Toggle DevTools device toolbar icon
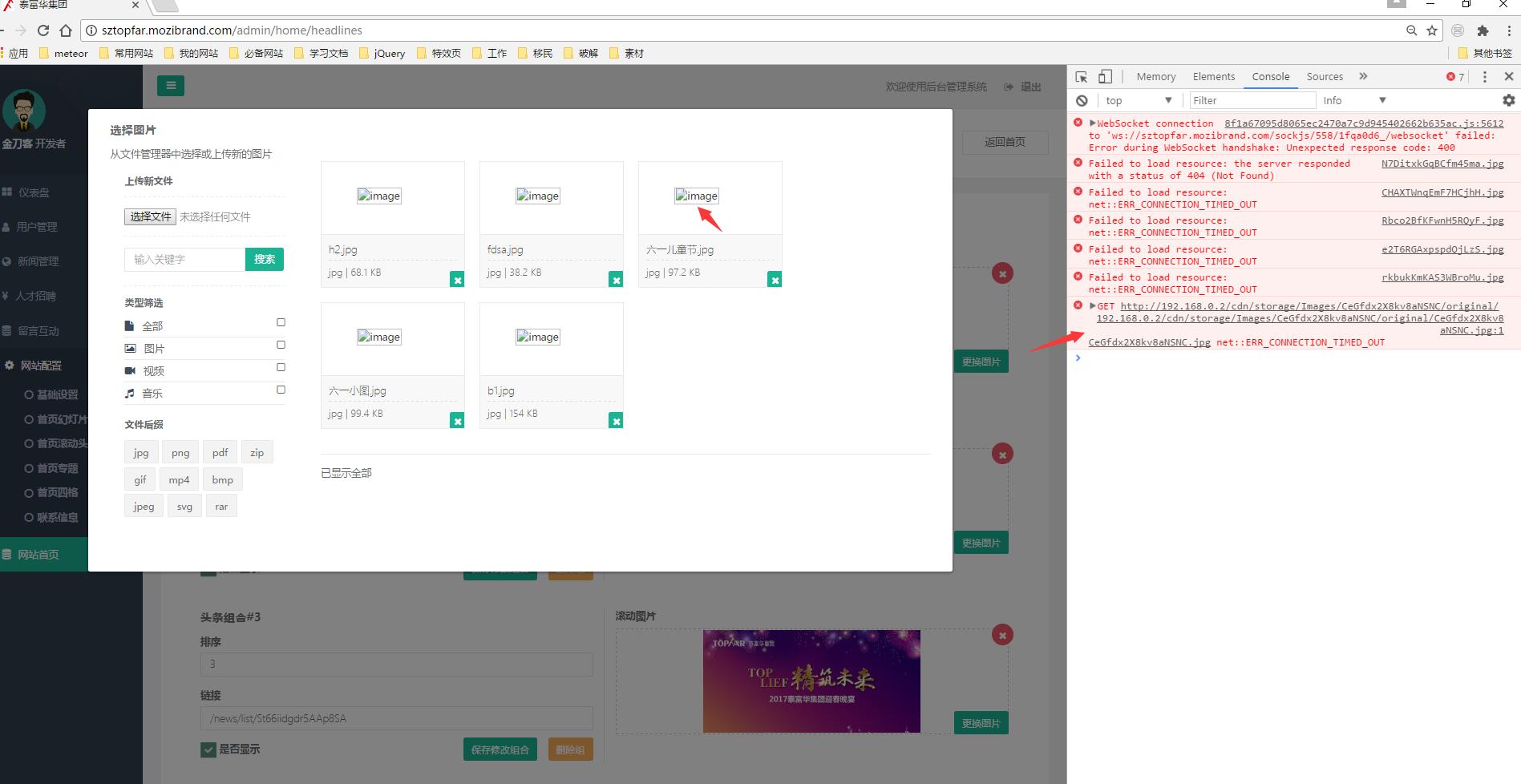Image resolution: width=1521 pixels, height=784 pixels. [1105, 77]
